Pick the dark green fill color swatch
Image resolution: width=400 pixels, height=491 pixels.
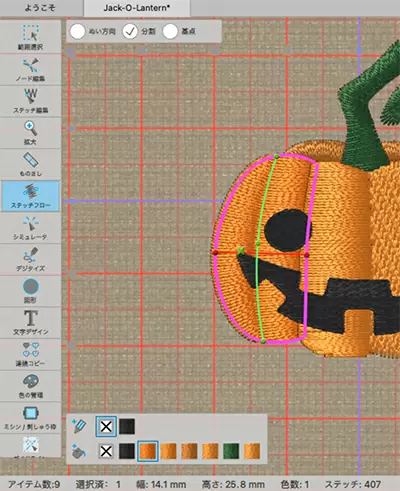pyautogui.click(x=231, y=451)
